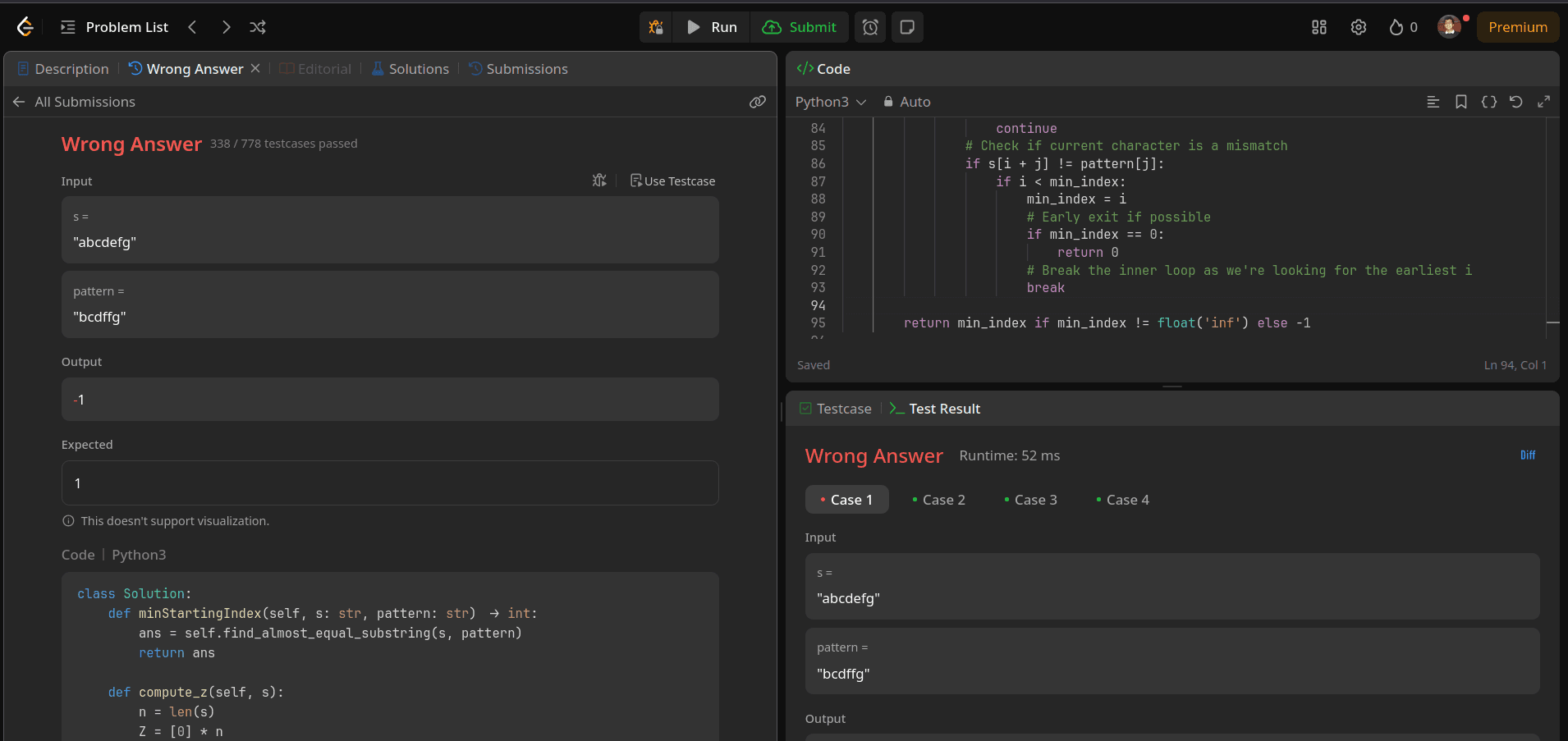Open the layout grid icon

click(x=1319, y=27)
